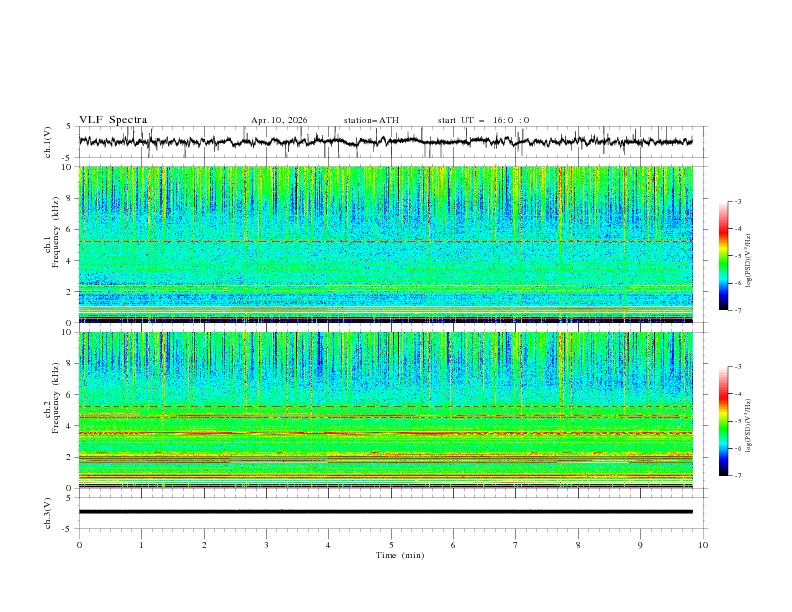
Task: Click the "-7" tick on ch.1 colorbar
Action: tap(738, 311)
